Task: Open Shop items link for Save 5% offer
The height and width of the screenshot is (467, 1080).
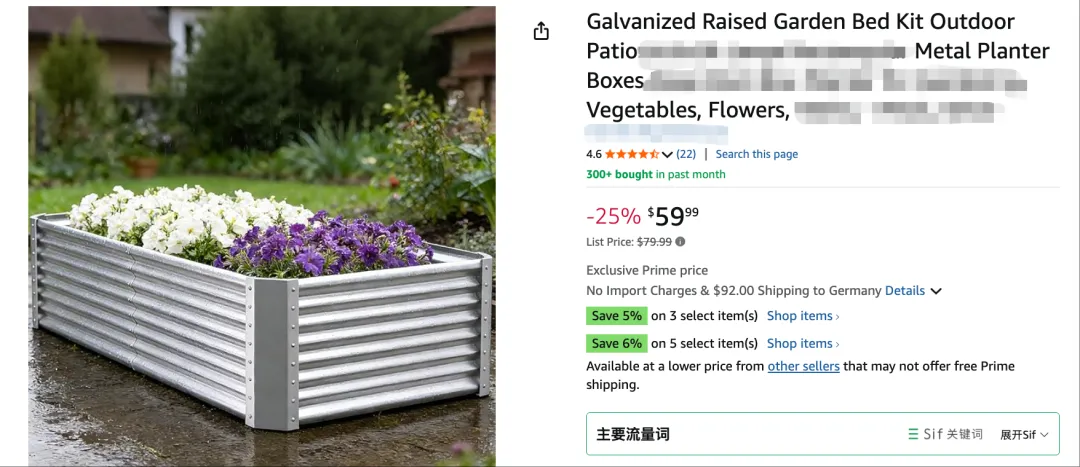Action: (802, 316)
